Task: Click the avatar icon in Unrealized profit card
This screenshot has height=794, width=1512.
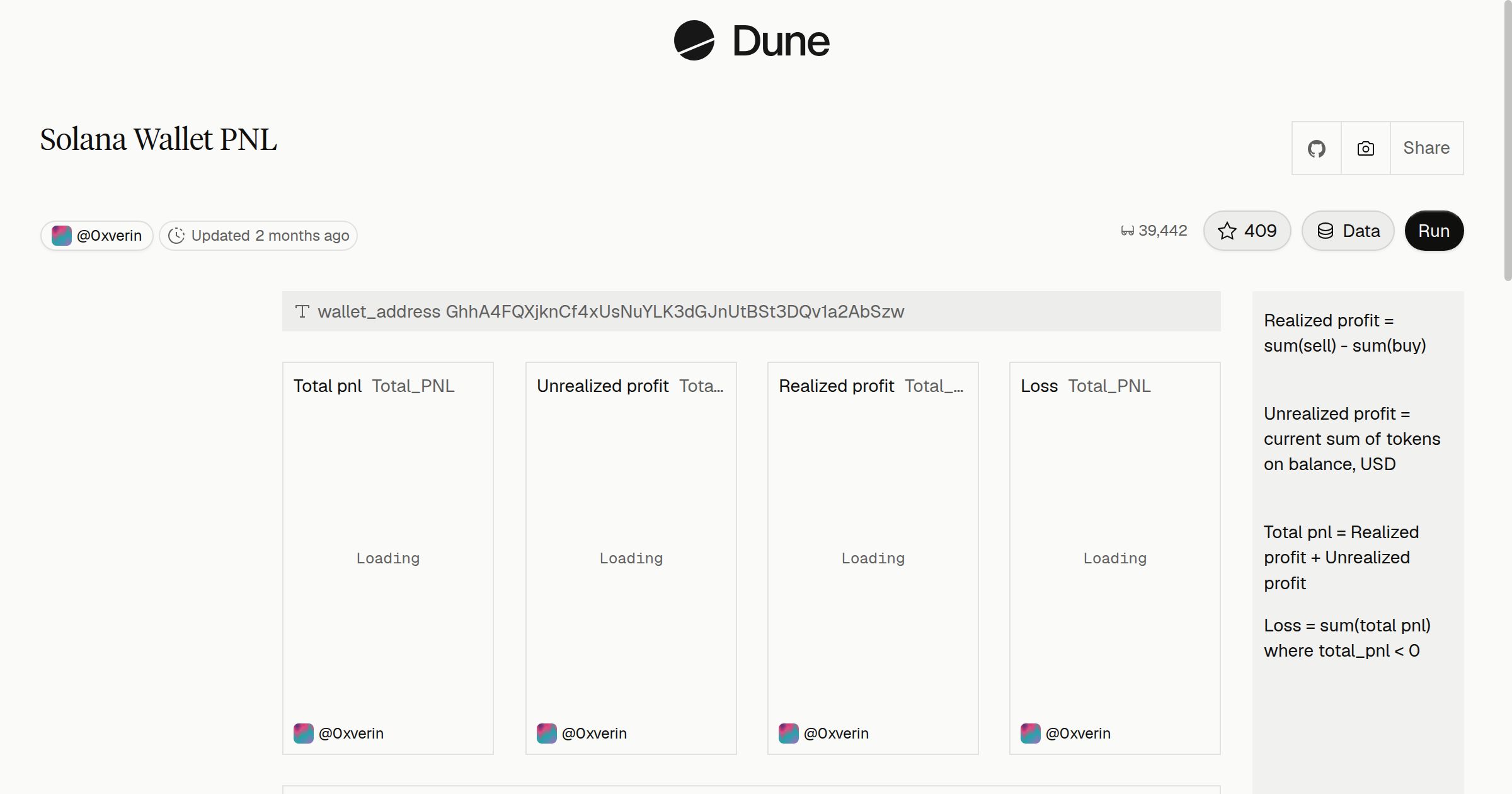Action: [547, 734]
